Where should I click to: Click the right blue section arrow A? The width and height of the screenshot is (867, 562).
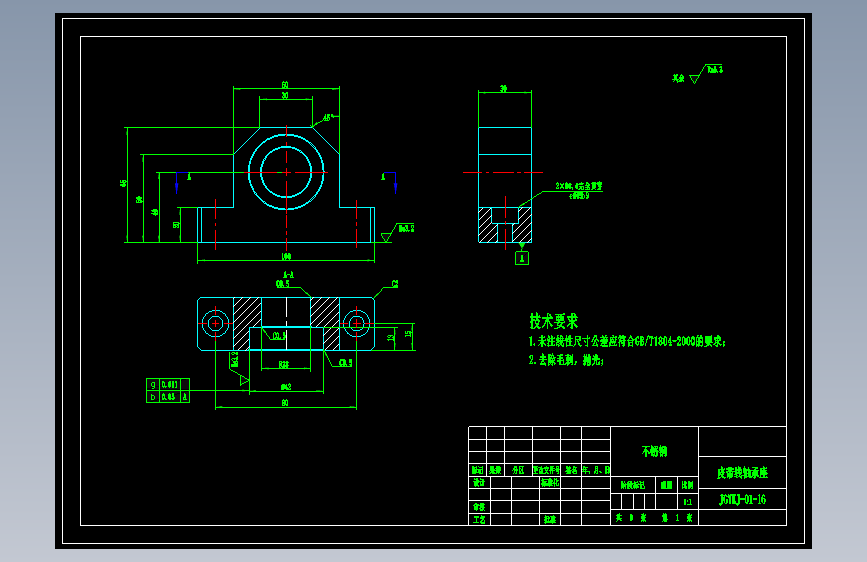tap(395, 183)
